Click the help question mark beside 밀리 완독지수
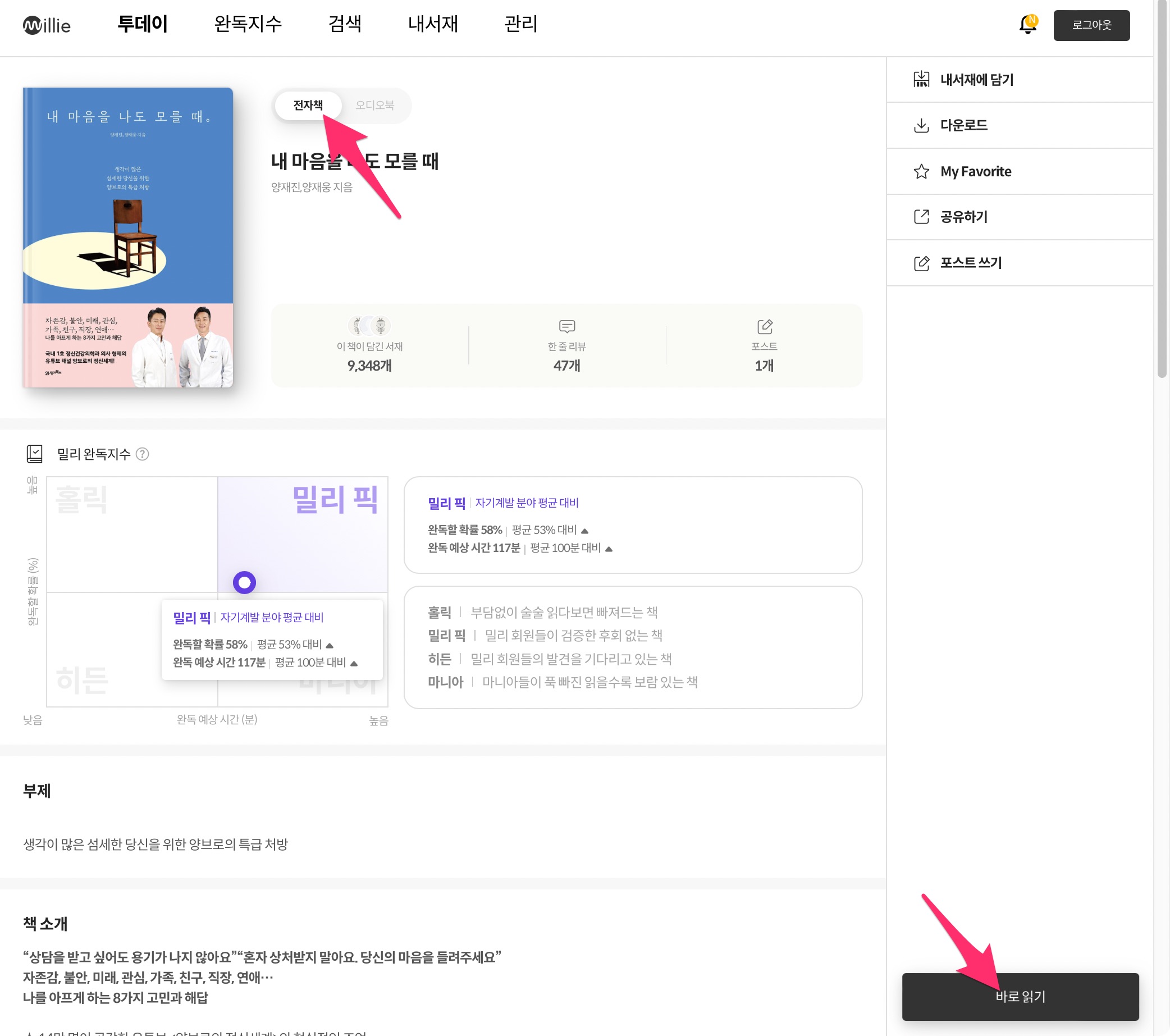 143,454
